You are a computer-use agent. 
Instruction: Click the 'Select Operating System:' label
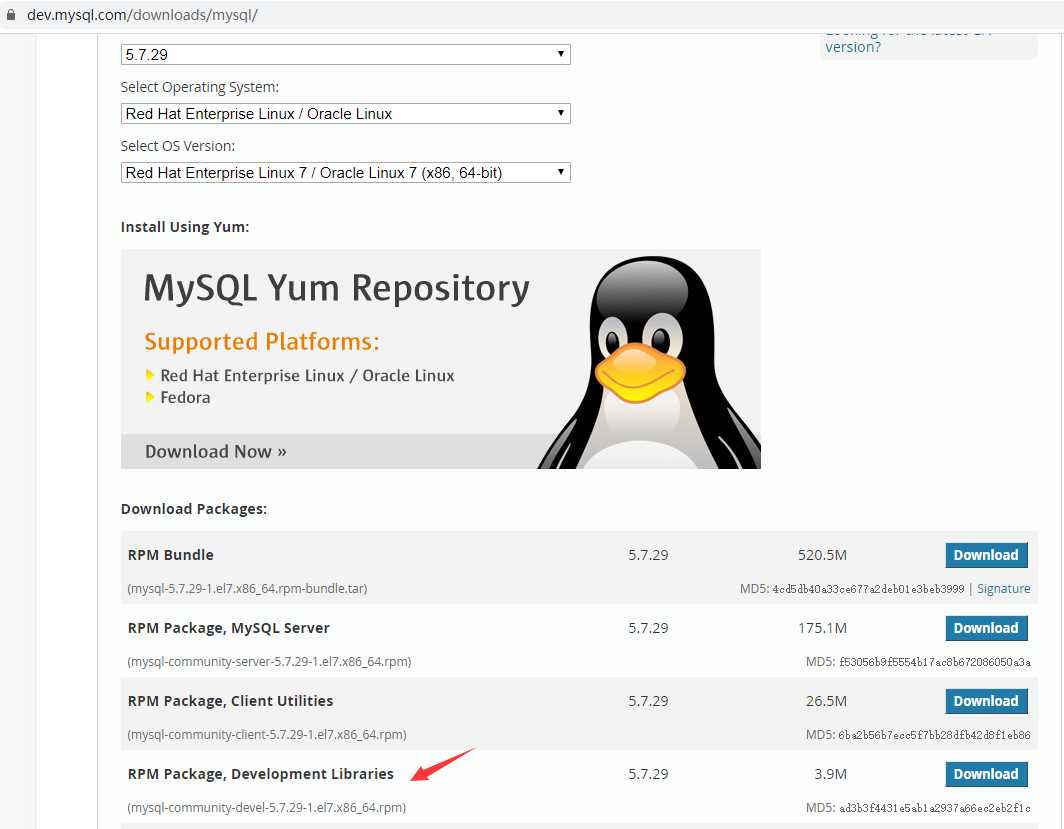[200, 87]
